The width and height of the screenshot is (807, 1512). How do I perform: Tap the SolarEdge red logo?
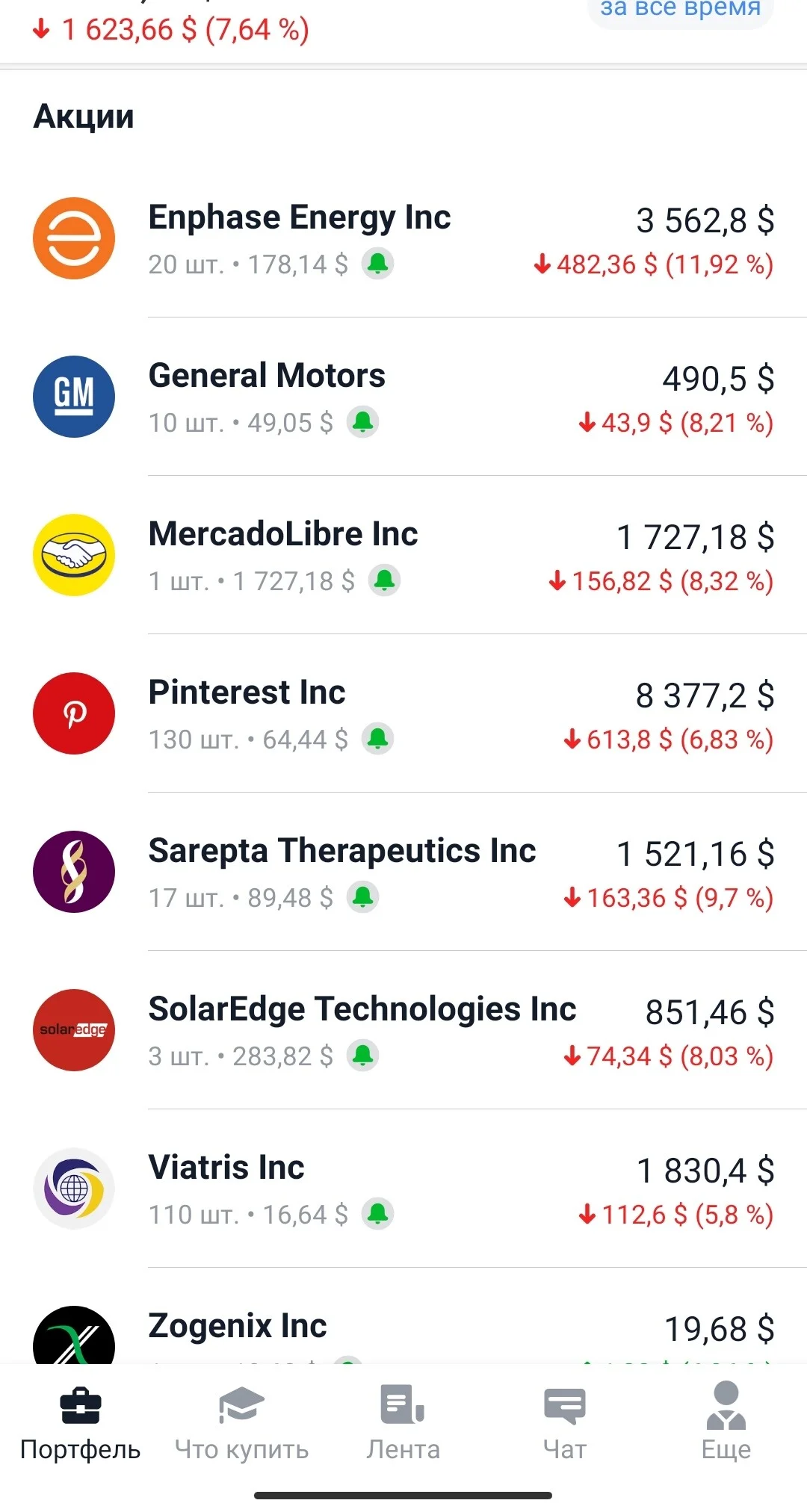click(74, 1030)
